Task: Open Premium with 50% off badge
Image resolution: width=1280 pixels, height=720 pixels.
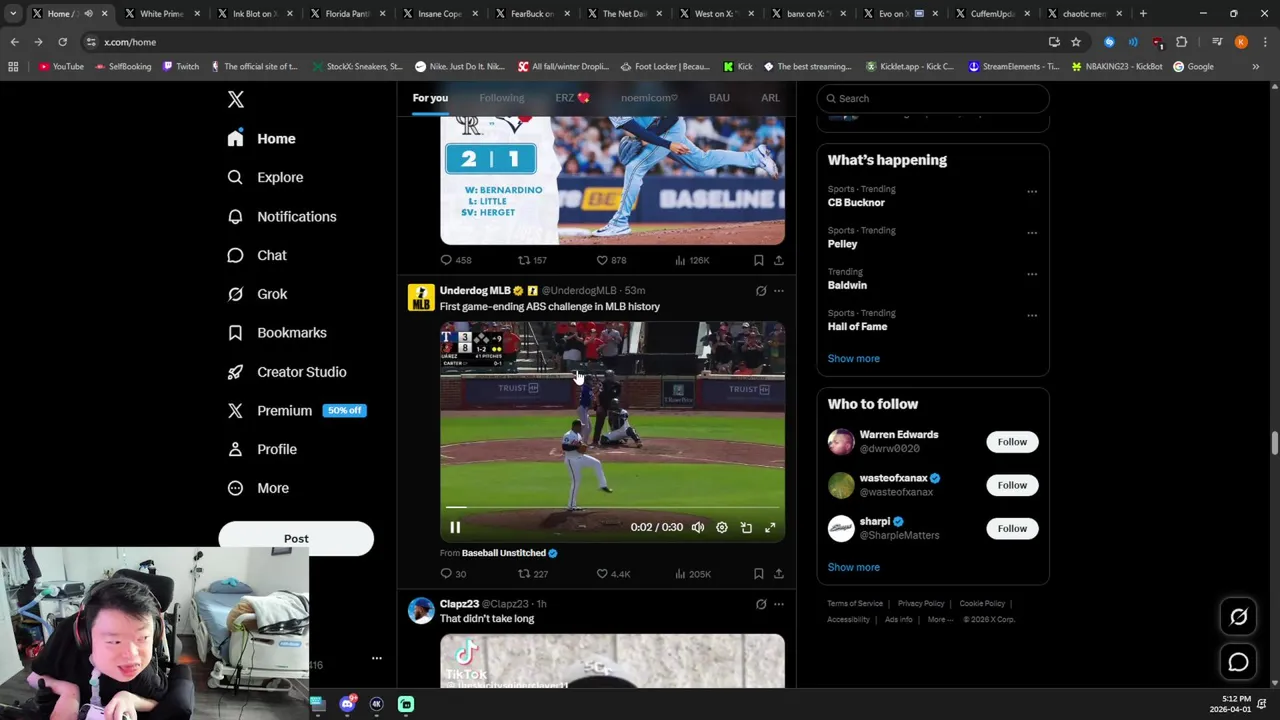Action: (x=296, y=411)
